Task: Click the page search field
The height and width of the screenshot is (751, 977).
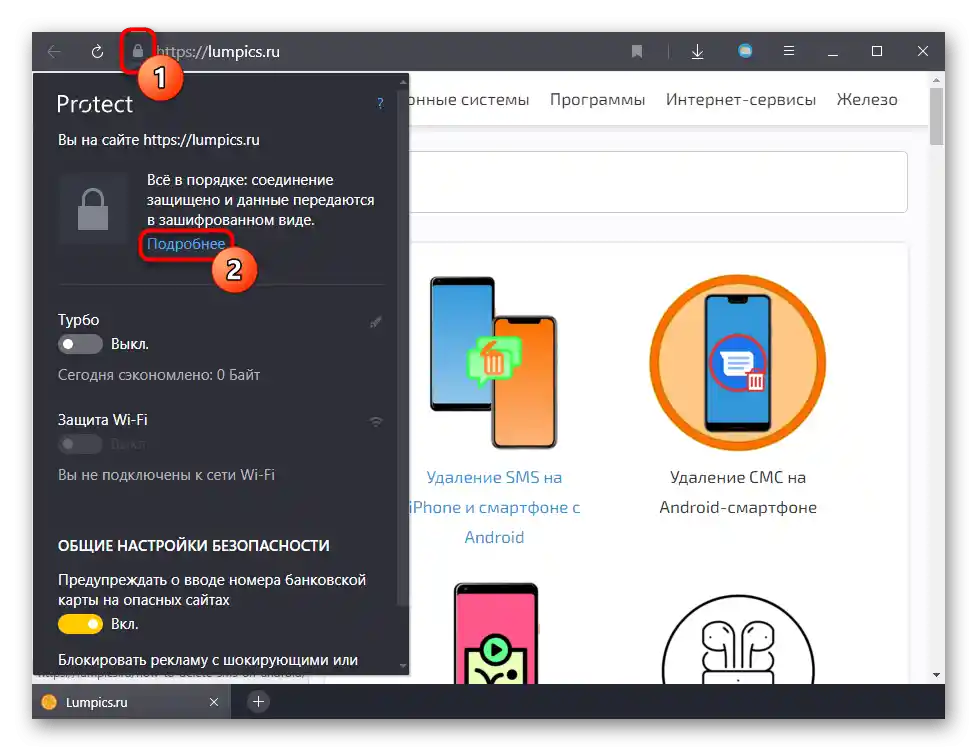Action: 658,181
